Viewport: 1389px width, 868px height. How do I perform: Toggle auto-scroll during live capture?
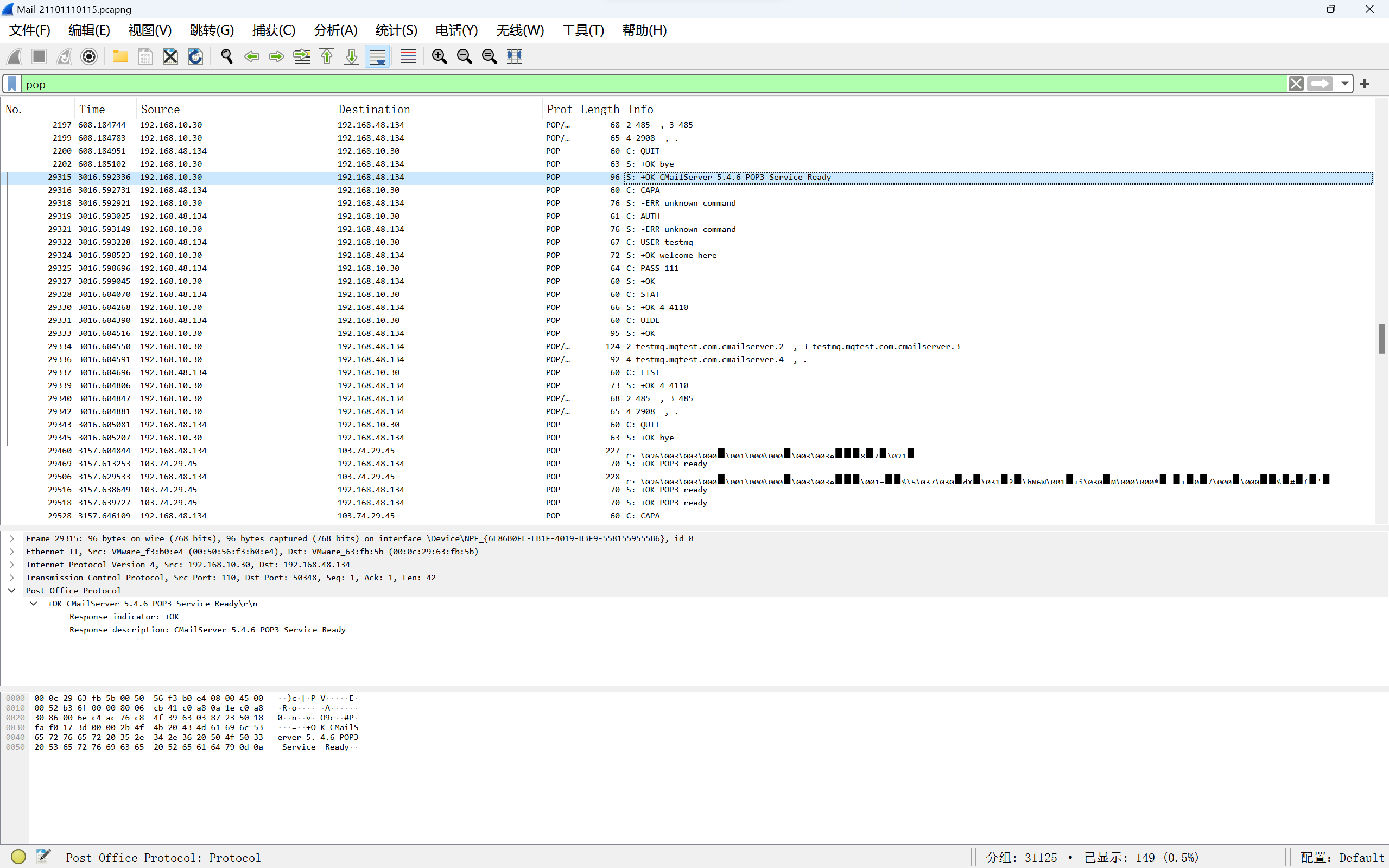377,56
